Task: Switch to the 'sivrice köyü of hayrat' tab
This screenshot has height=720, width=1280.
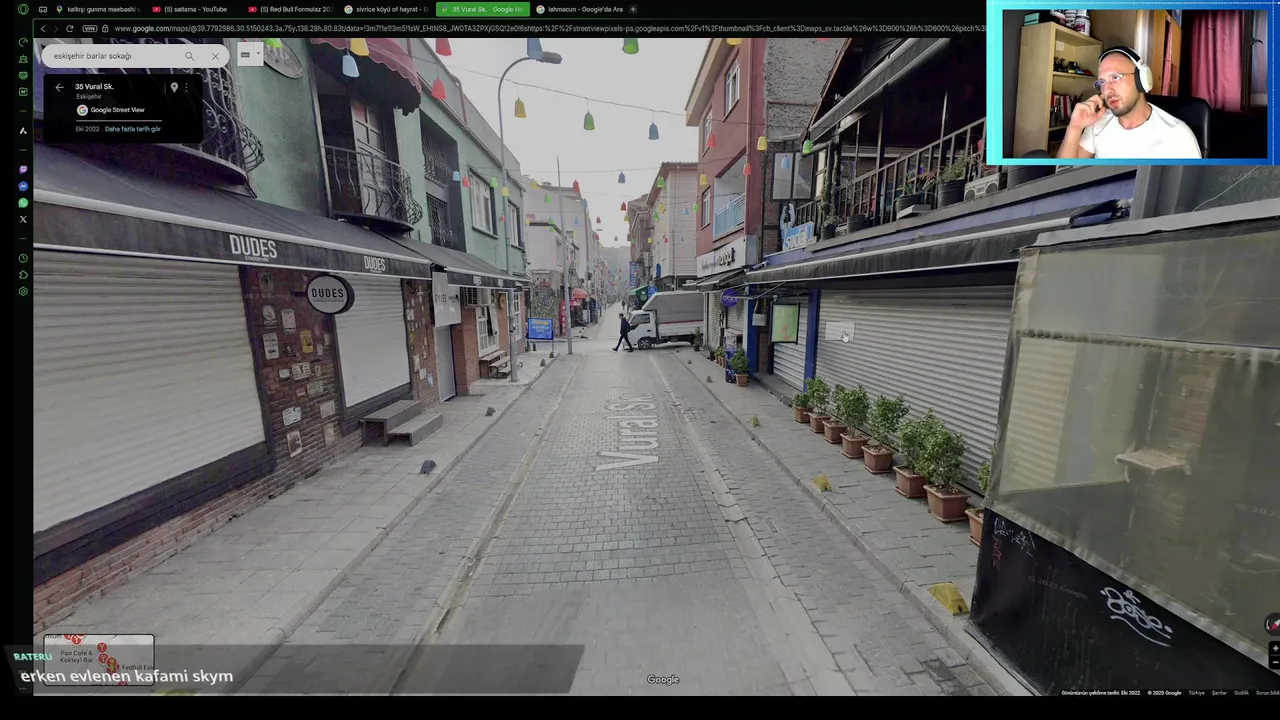Action: [385, 9]
